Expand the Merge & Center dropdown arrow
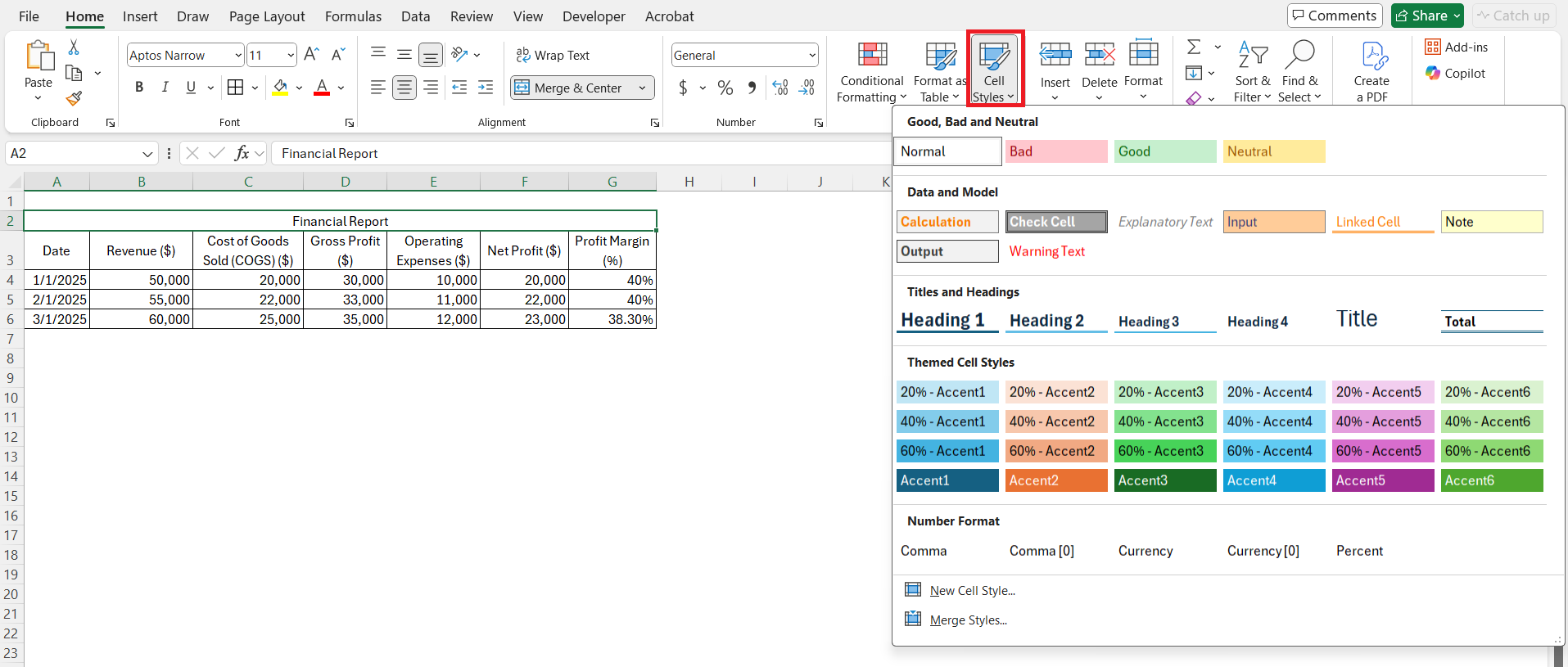This screenshot has width=1568, height=667. [642, 88]
